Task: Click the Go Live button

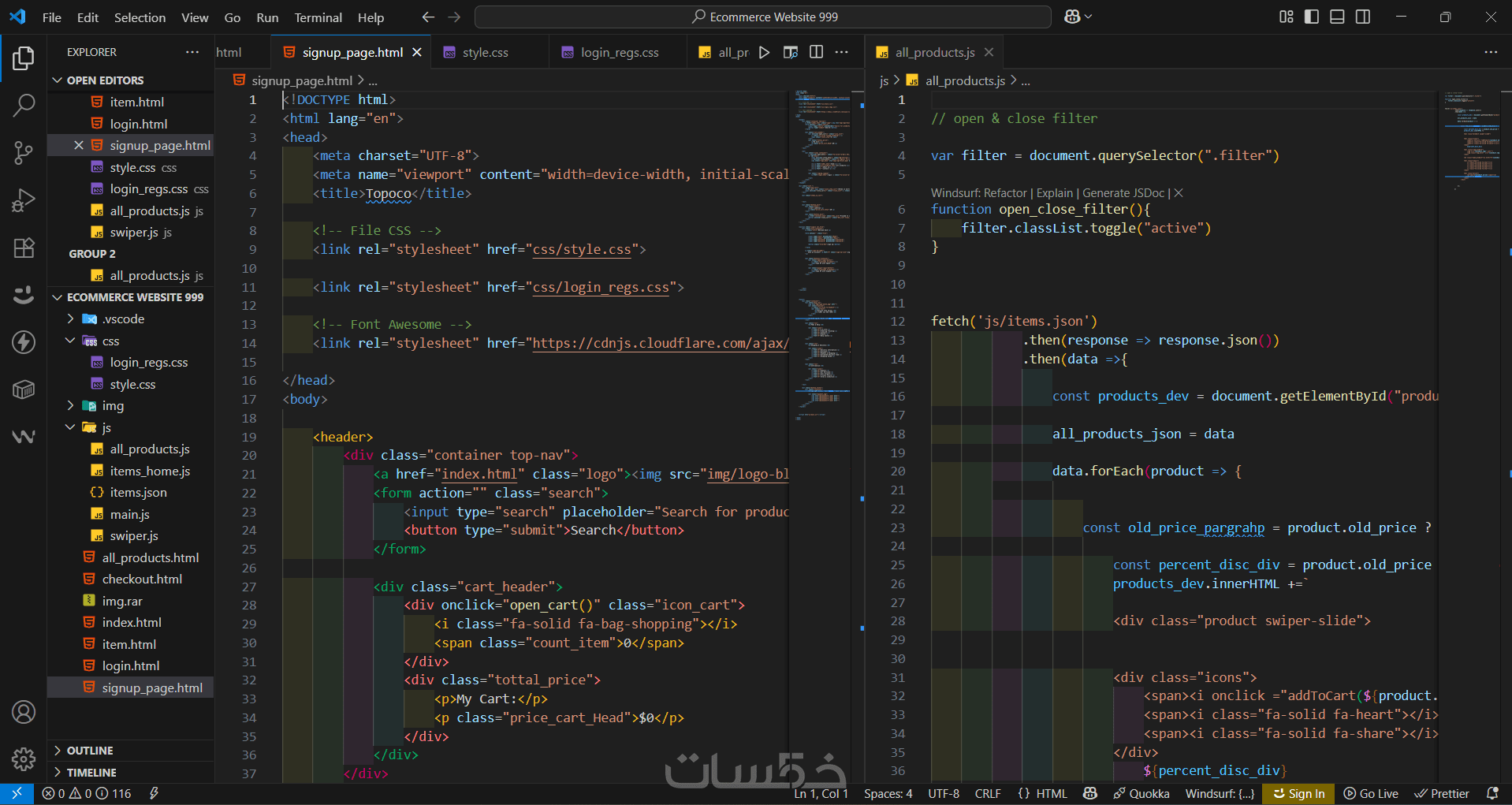Action: 1371,793
